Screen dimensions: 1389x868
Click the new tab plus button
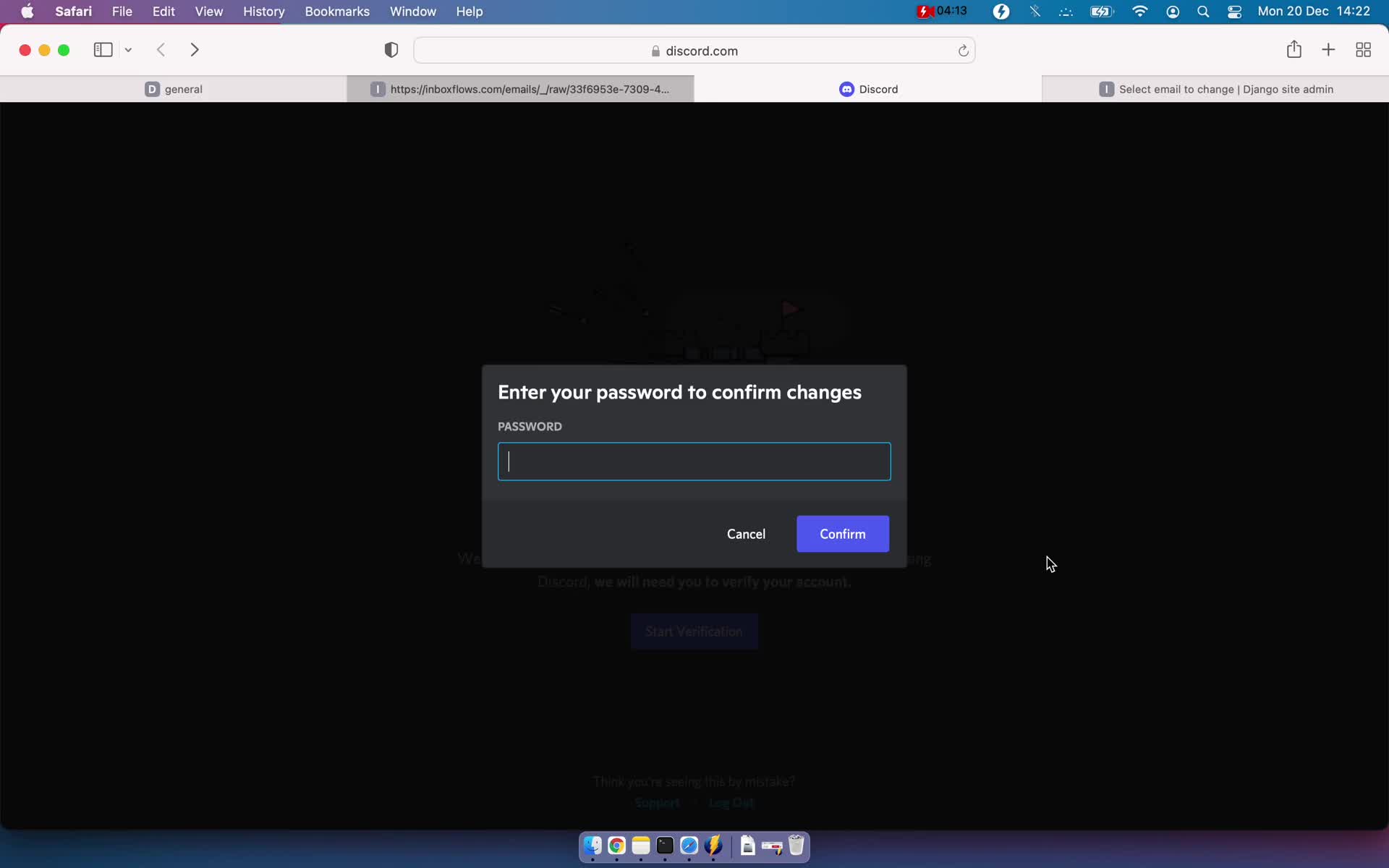[1329, 50]
